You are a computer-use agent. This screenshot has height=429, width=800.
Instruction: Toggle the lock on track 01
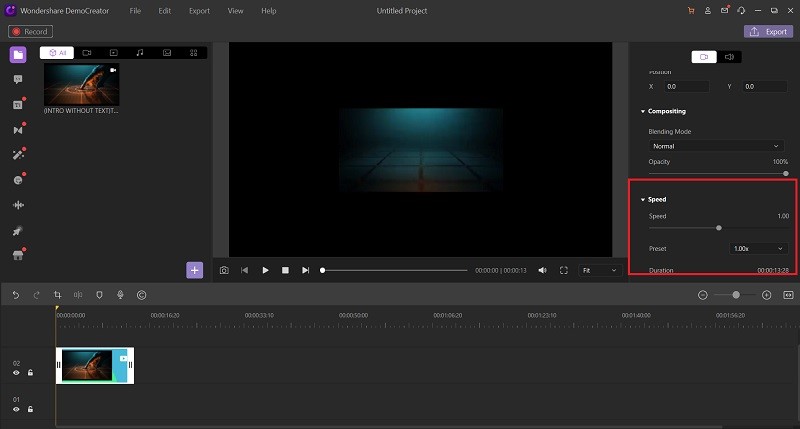click(x=30, y=409)
